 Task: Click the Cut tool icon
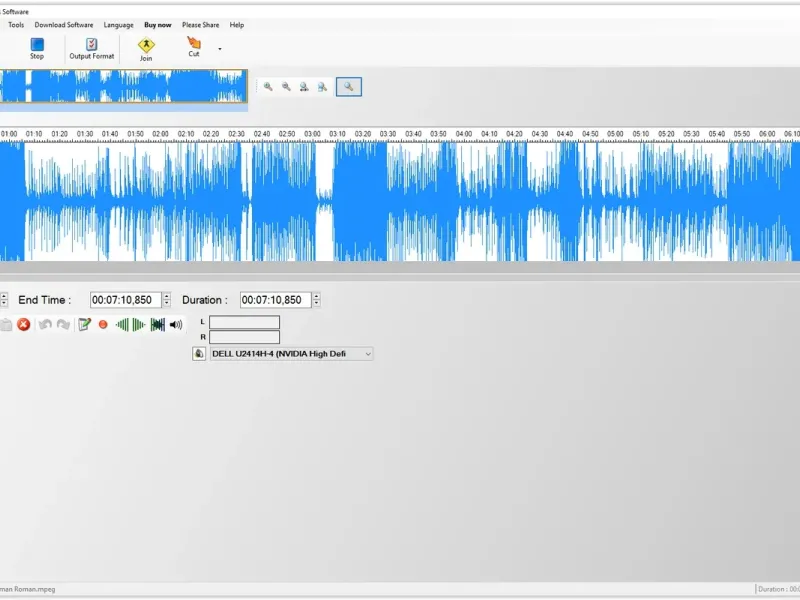coord(194,46)
